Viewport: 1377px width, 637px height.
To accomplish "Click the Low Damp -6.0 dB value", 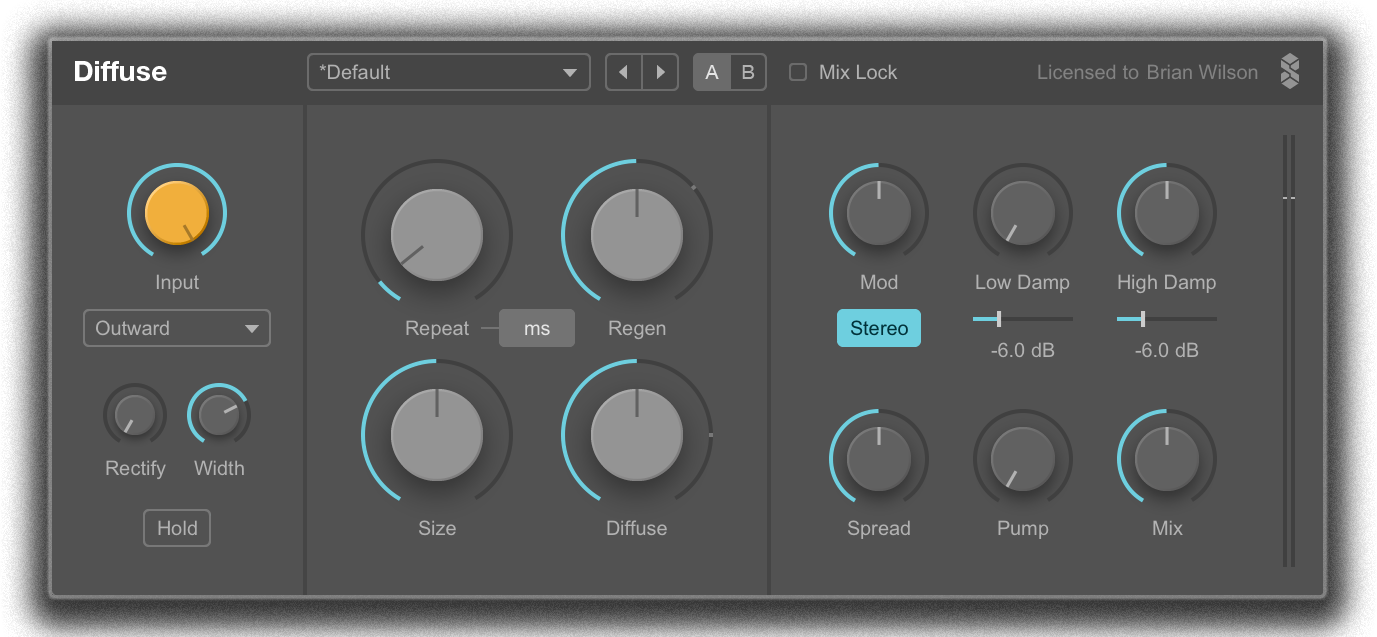I will (x=1023, y=351).
